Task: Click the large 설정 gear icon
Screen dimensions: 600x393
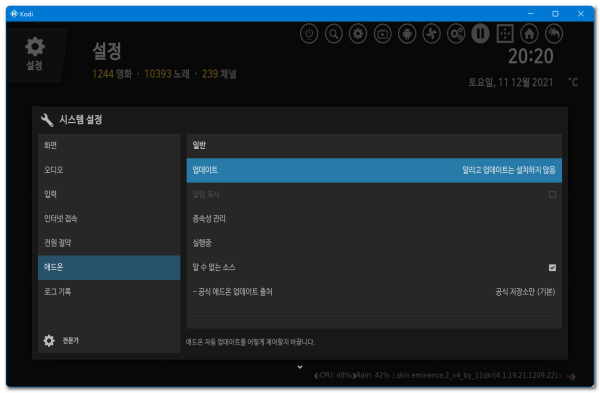Action: point(35,47)
